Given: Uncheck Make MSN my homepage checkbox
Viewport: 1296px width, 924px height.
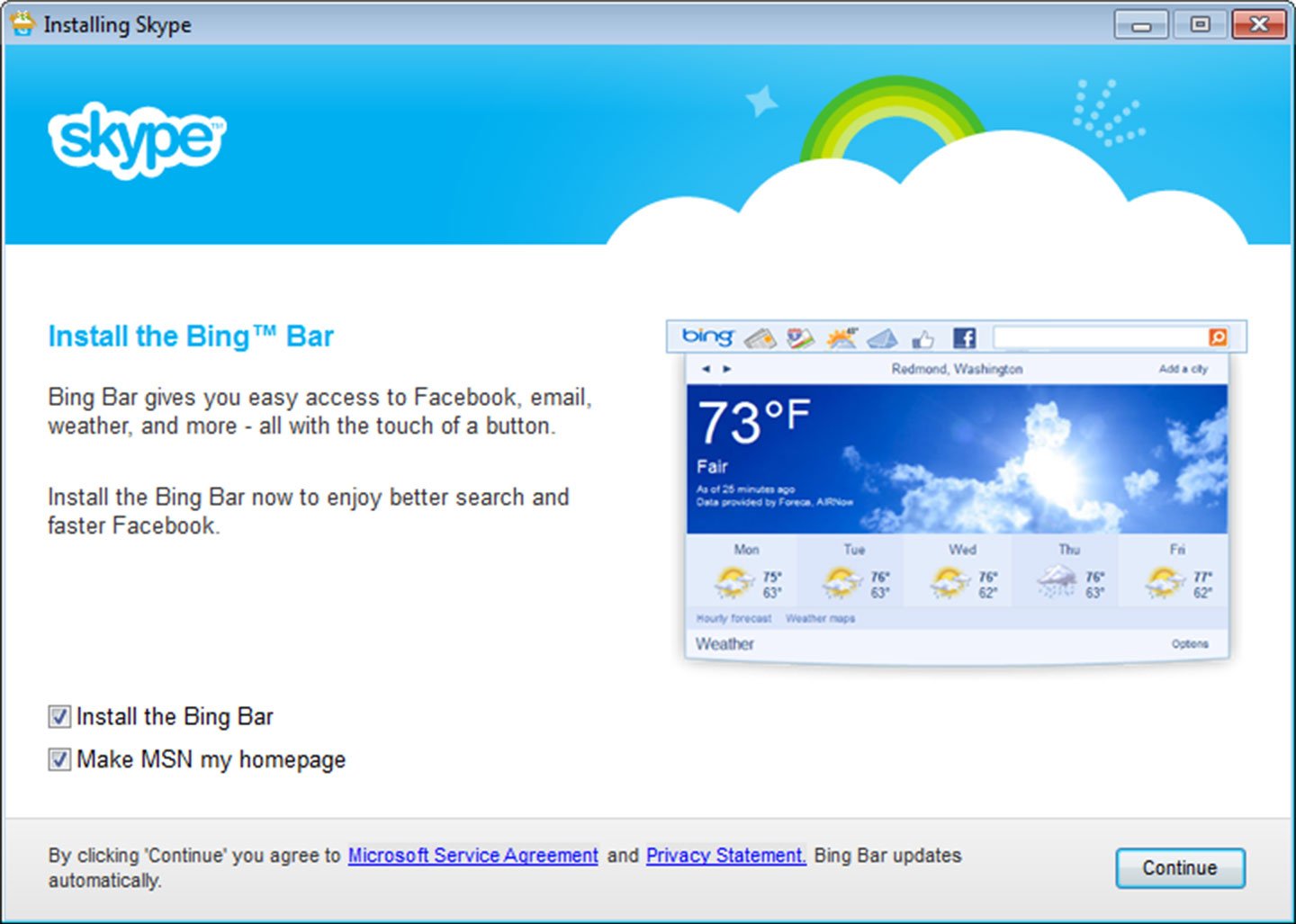Looking at the screenshot, I should click(59, 759).
